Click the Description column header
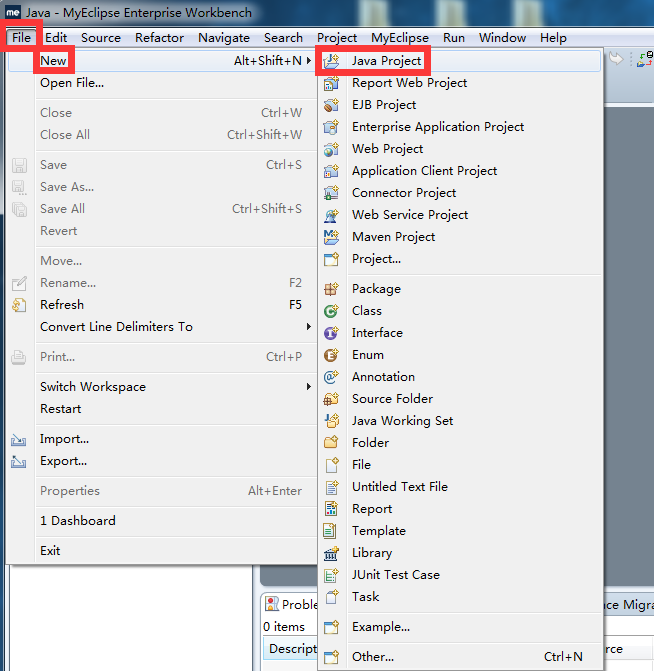 pos(291,649)
